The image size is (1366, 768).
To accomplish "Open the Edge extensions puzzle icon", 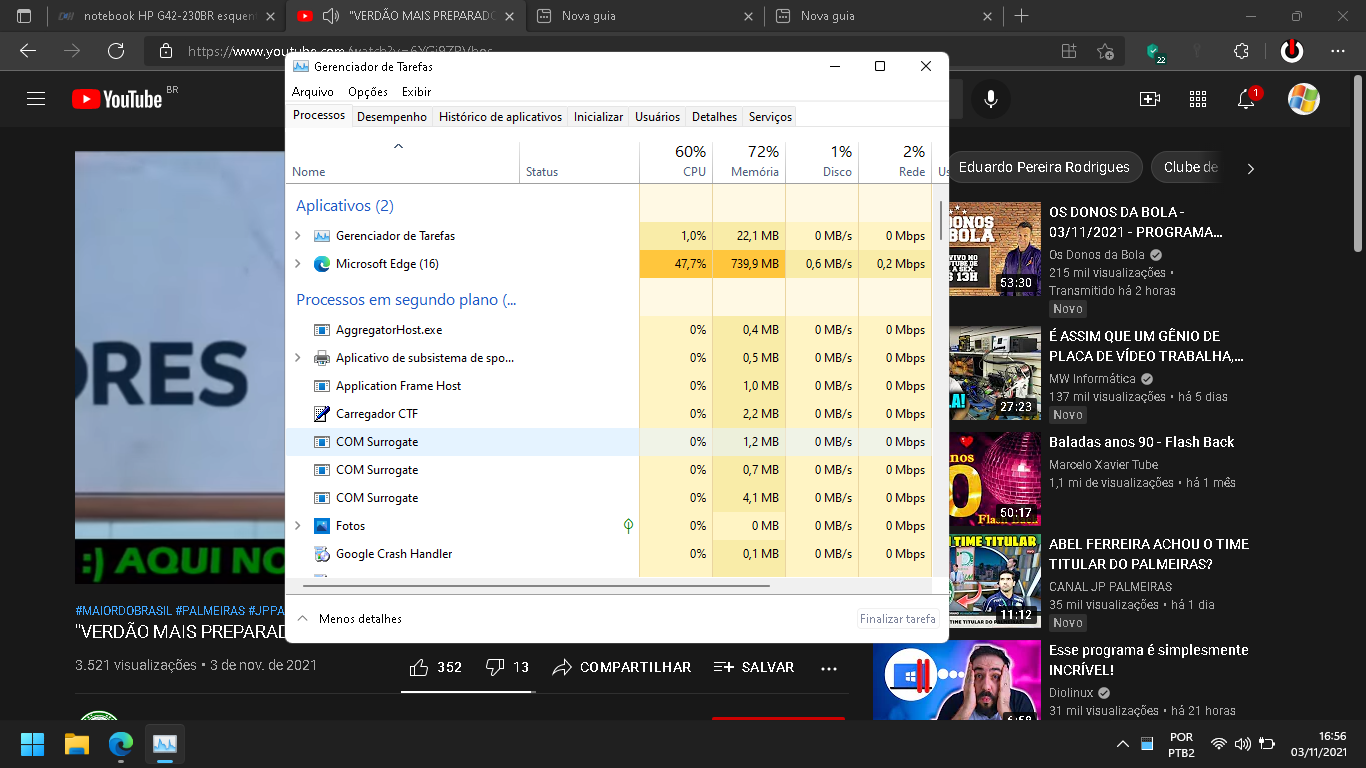I will coord(1242,51).
